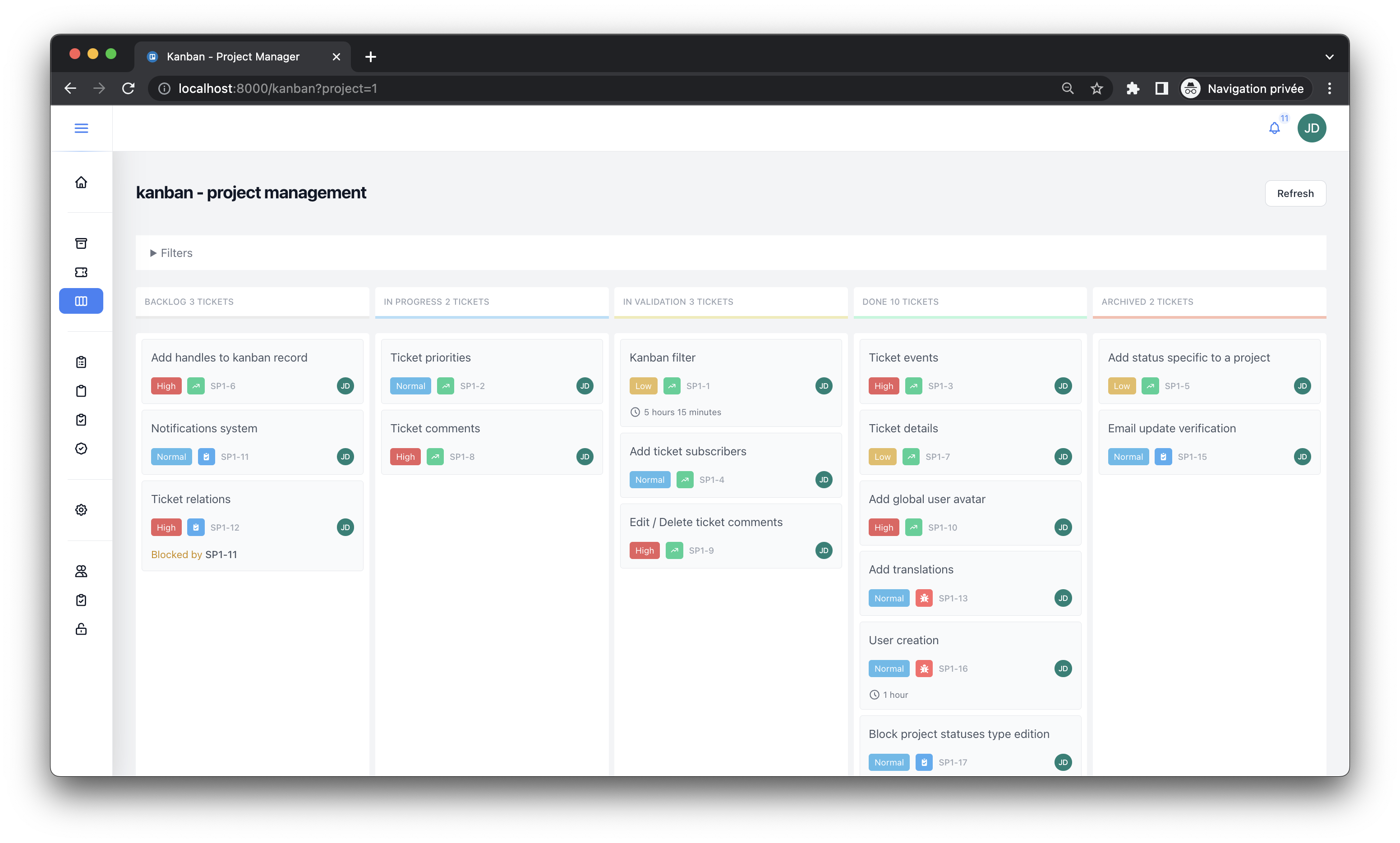
Task: Toggle the hamburger sidebar menu
Action: click(x=81, y=128)
